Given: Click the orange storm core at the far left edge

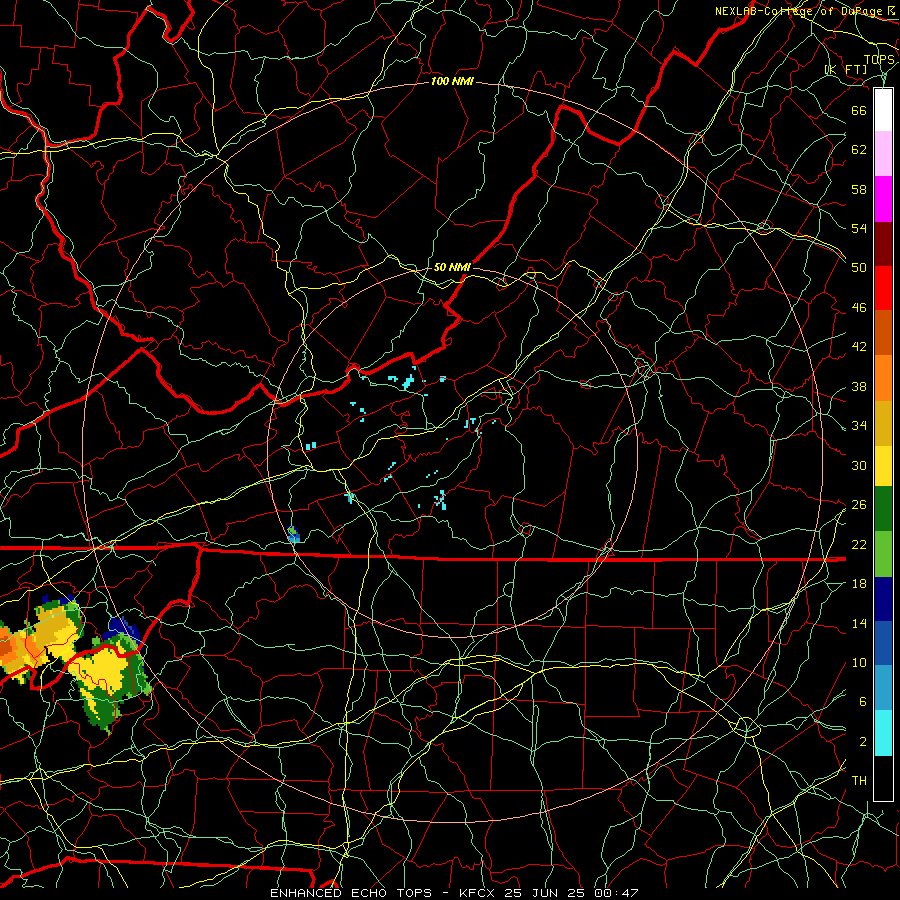Looking at the screenshot, I should (7, 647).
